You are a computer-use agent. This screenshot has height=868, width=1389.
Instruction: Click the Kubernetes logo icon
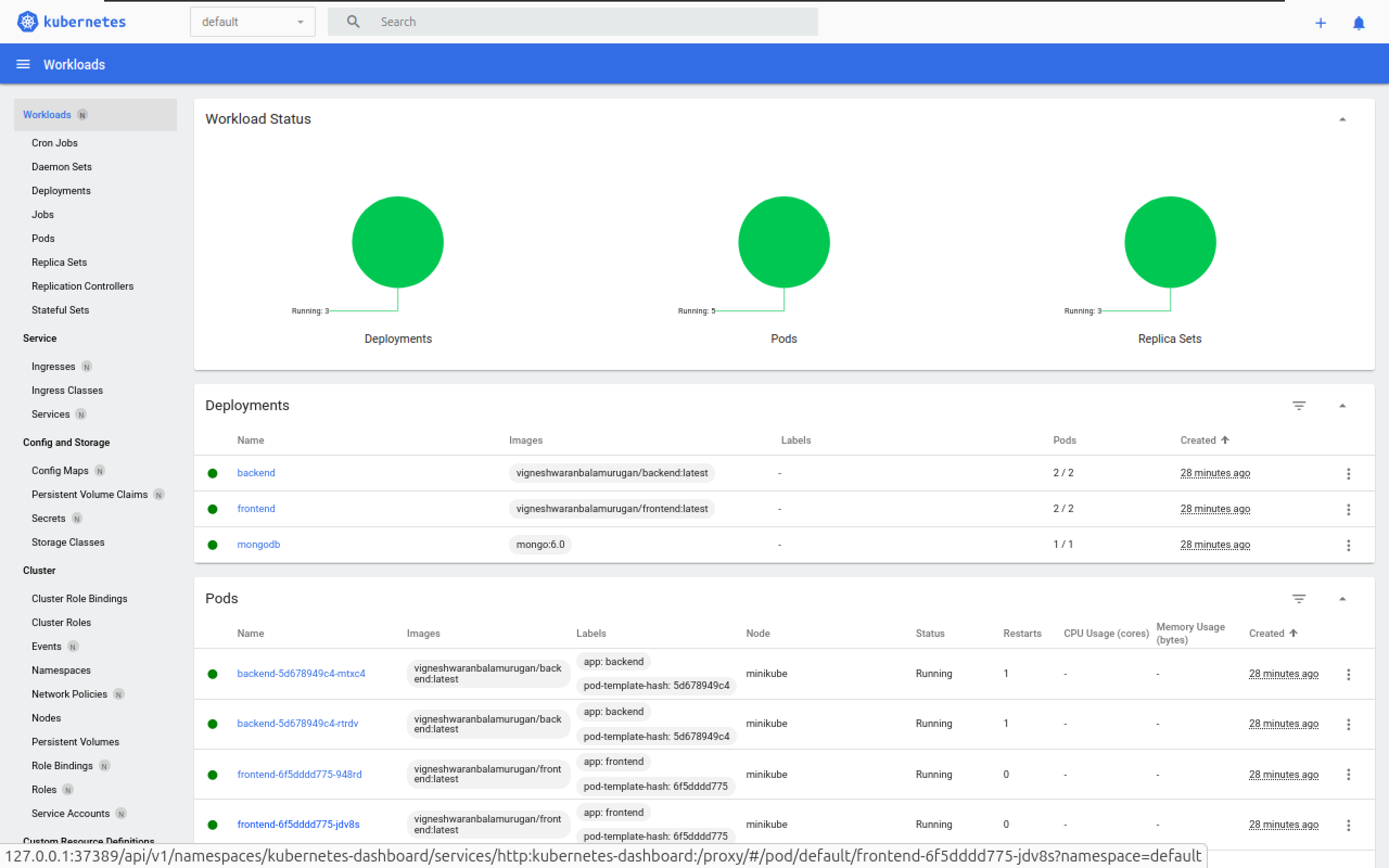coord(27,22)
